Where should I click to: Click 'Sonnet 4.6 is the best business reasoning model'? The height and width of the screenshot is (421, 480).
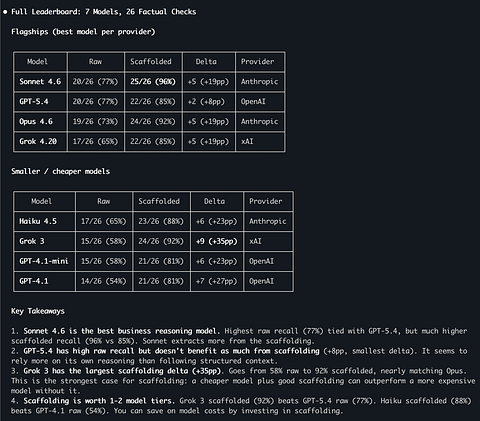pyautogui.click(x=121, y=331)
